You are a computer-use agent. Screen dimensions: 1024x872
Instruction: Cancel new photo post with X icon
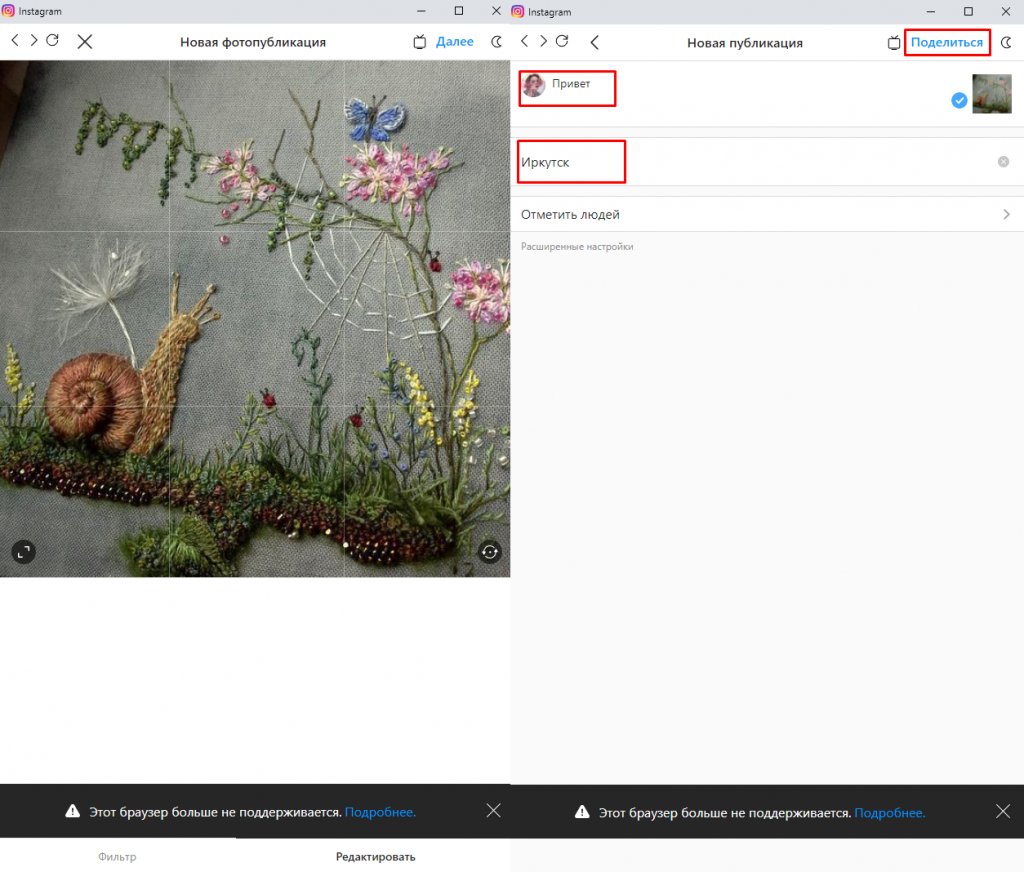click(x=85, y=42)
